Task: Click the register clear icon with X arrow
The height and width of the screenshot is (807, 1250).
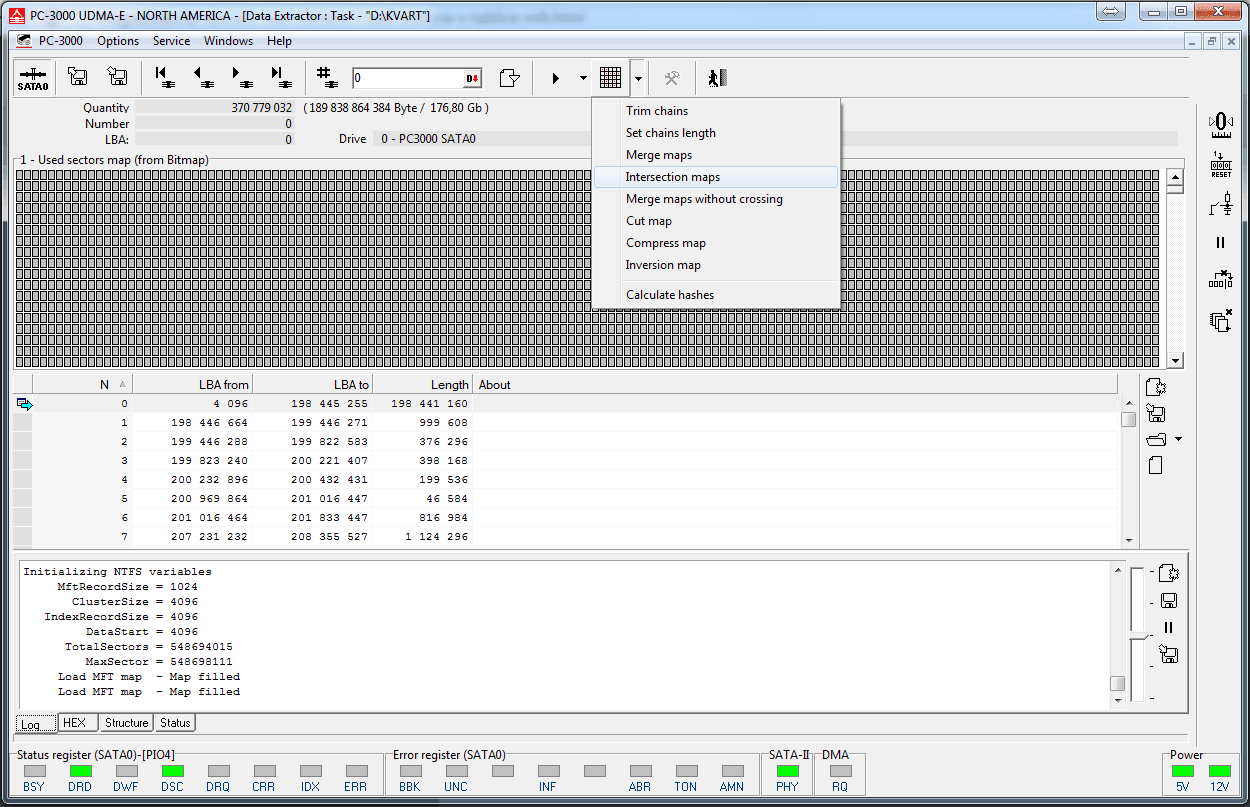Action: [1221, 280]
